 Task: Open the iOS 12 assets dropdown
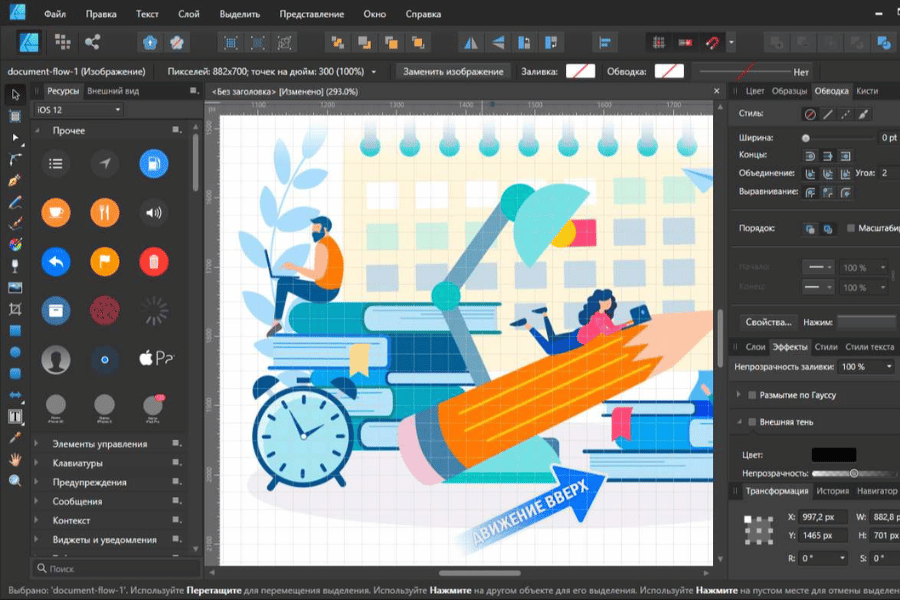tap(78, 109)
